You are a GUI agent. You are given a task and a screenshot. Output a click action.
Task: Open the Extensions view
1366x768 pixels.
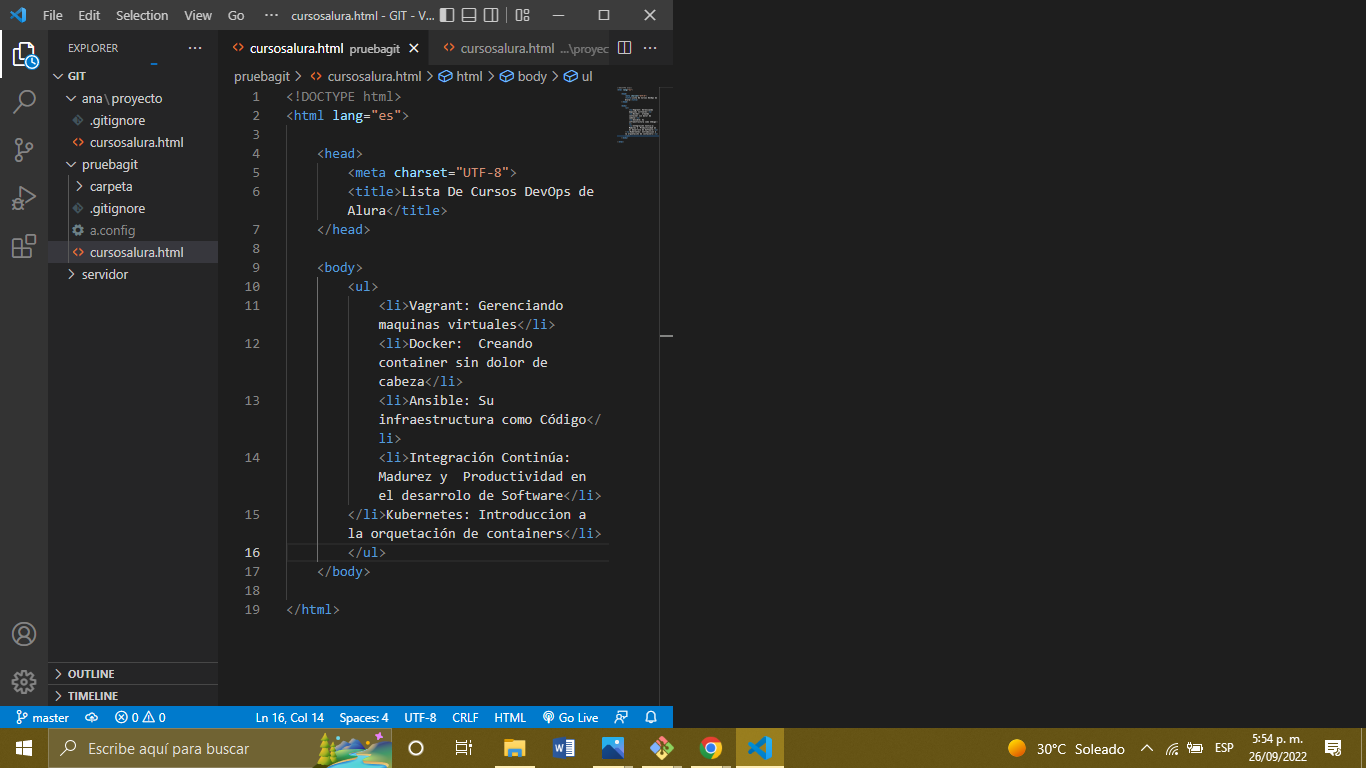24,246
